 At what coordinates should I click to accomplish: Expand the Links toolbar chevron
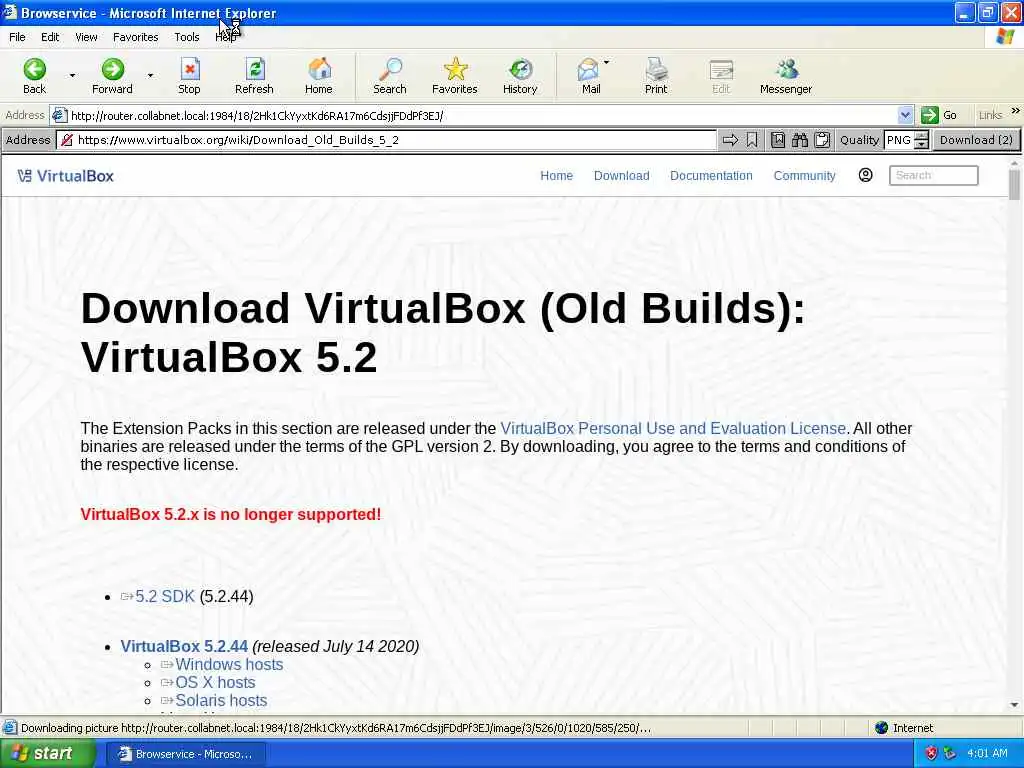click(1016, 111)
